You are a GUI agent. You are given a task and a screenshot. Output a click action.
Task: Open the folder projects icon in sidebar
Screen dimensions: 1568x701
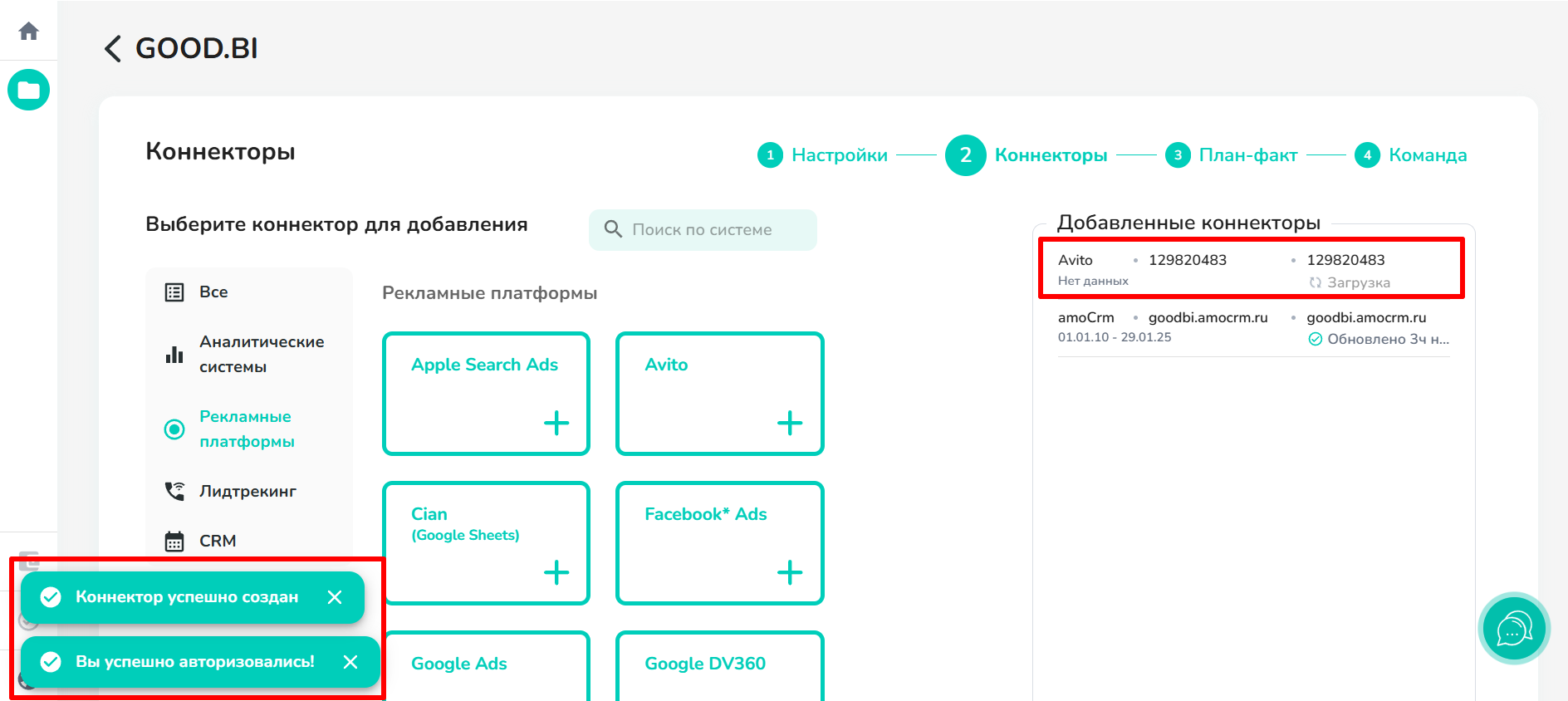pos(29,90)
